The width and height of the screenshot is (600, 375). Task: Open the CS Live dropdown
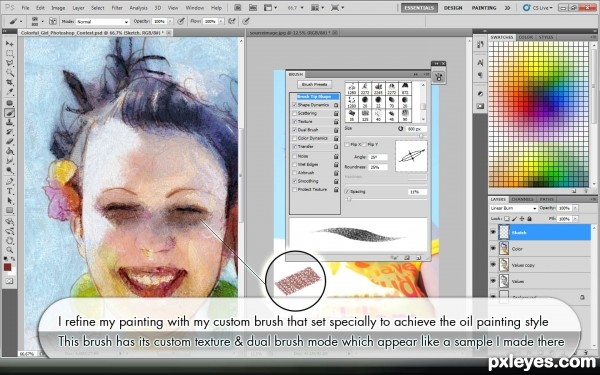pyautogui.click(x=538, y=8)
